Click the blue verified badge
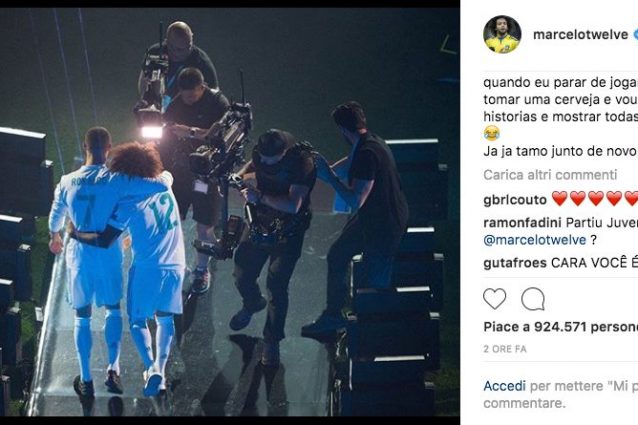Screen dimensions: 638x425 click(x=635, y=35)
